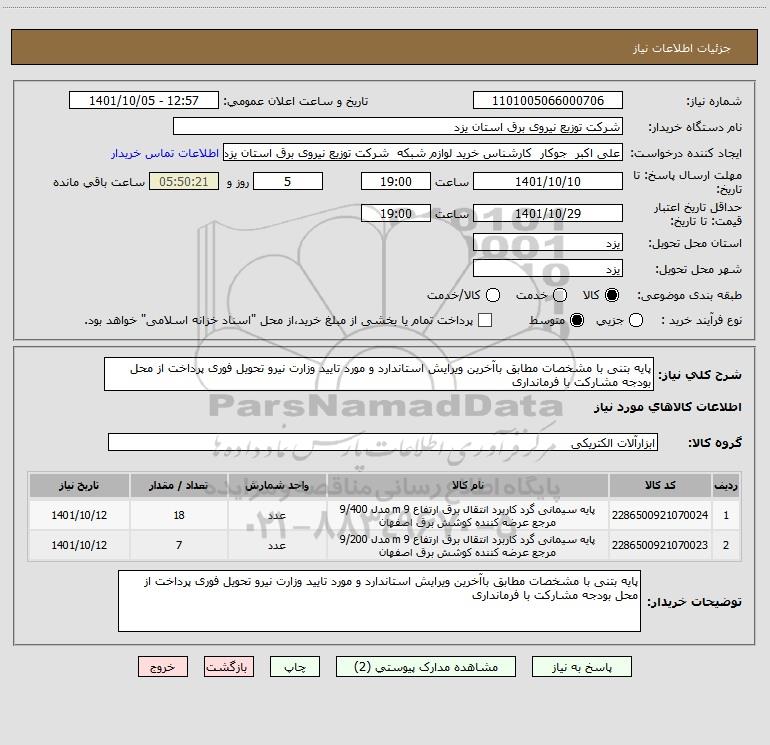Click the اطلاعات کالاهای مورد نیاز heading

[x=667, y=407]
